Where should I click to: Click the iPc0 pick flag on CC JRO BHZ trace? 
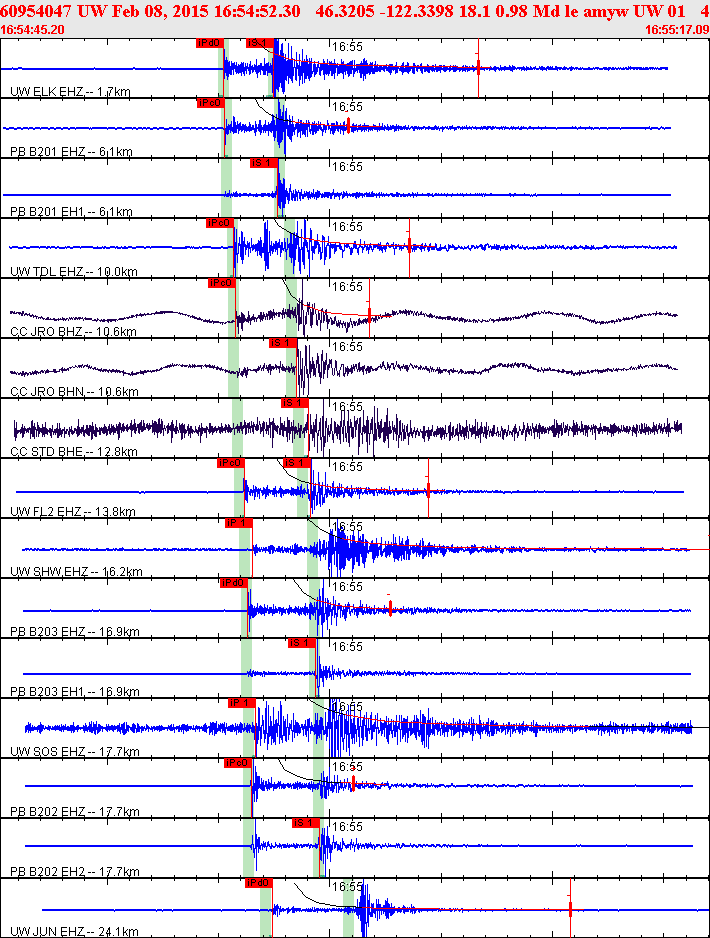(221, 282)
